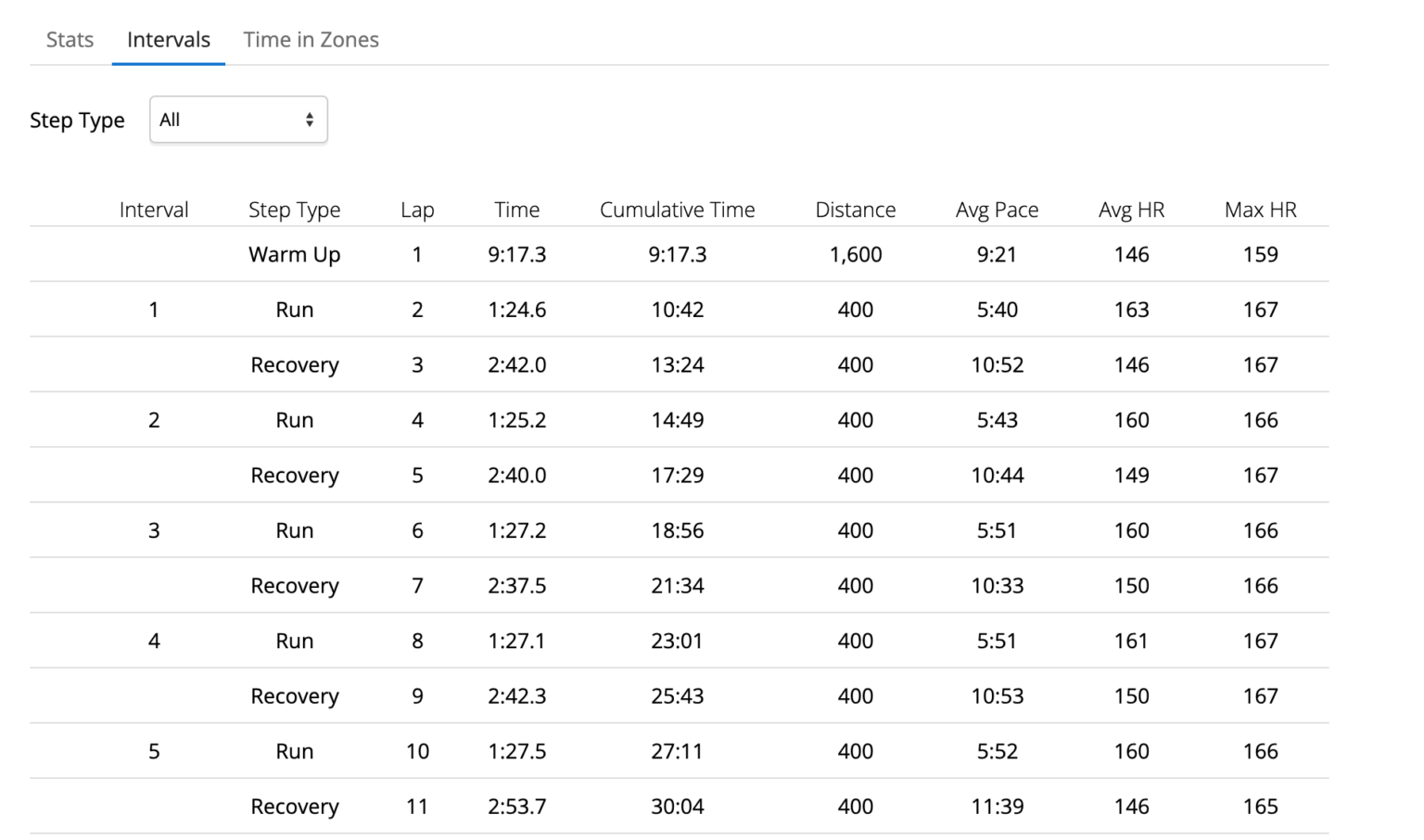
Task: Click the Step Type dropdown arrows
Action: pos(310,120)
